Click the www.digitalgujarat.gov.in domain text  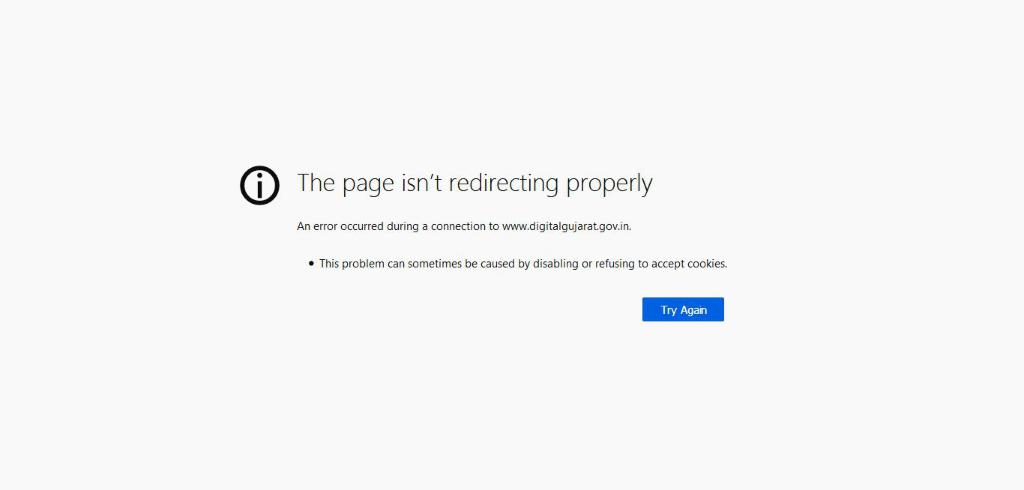(567, 227)
